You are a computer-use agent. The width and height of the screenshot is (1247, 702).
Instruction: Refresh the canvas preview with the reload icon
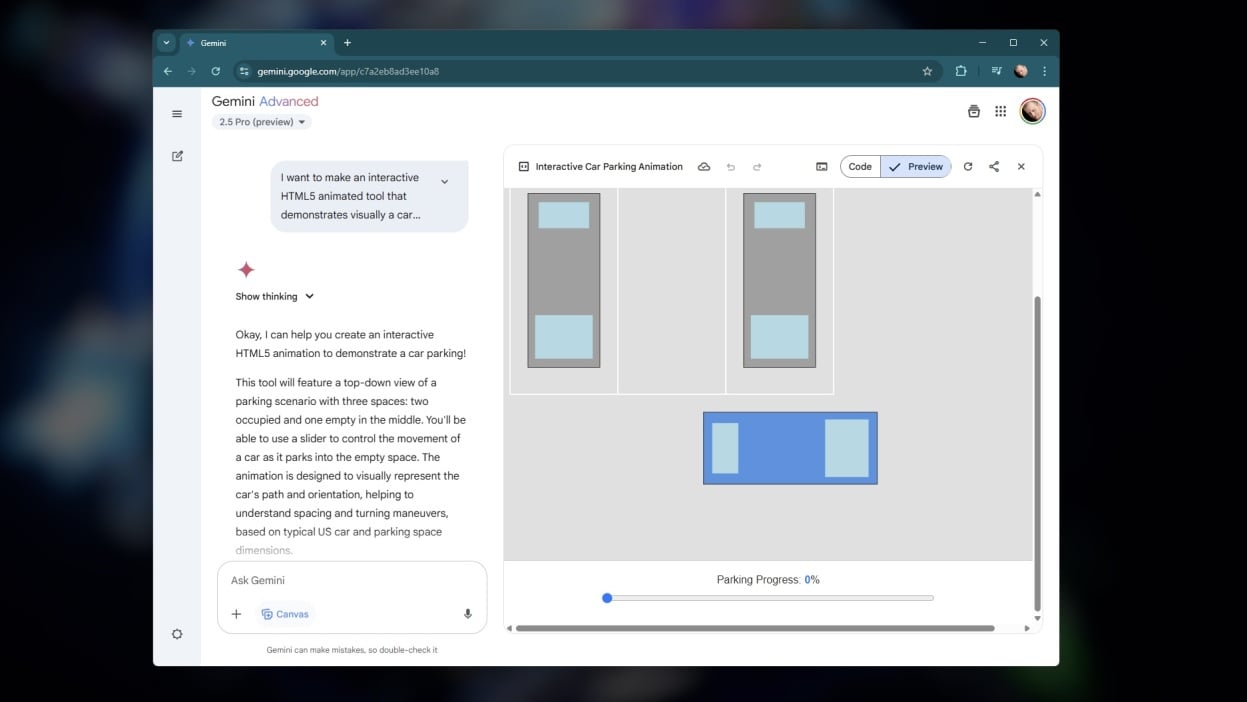point(968,167)
